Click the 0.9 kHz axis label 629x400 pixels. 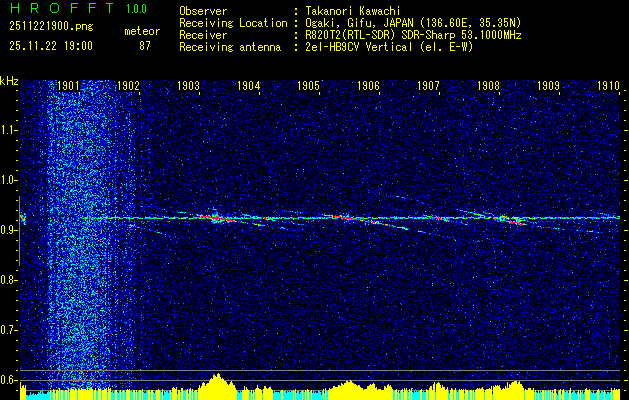pos(8,230)
